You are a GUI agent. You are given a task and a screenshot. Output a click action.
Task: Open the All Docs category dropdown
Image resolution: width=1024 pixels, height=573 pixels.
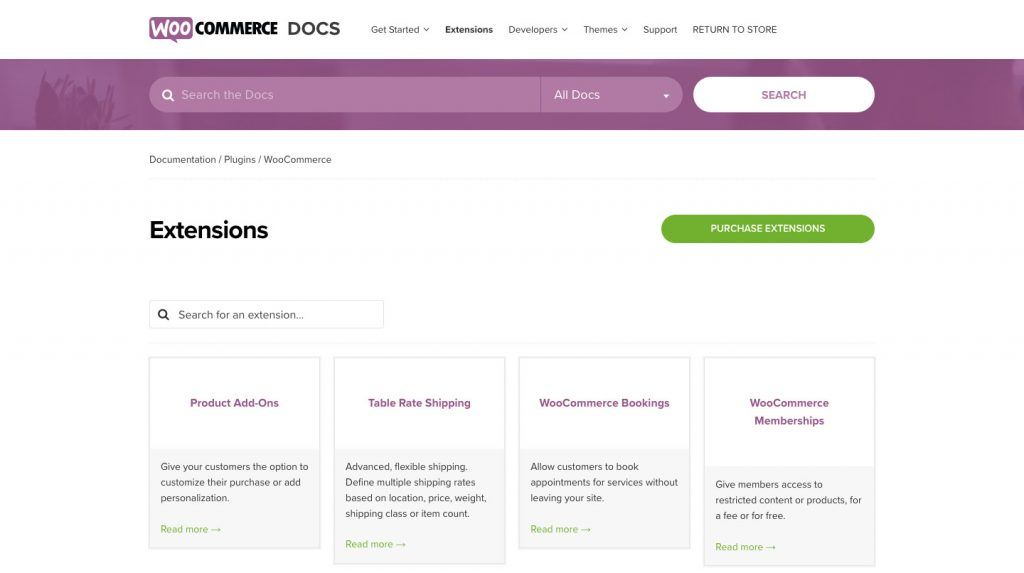(x=611, y=95)
